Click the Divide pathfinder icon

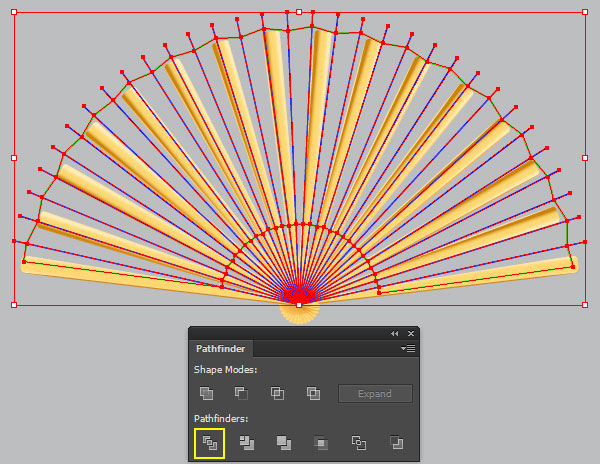[210, 443]
